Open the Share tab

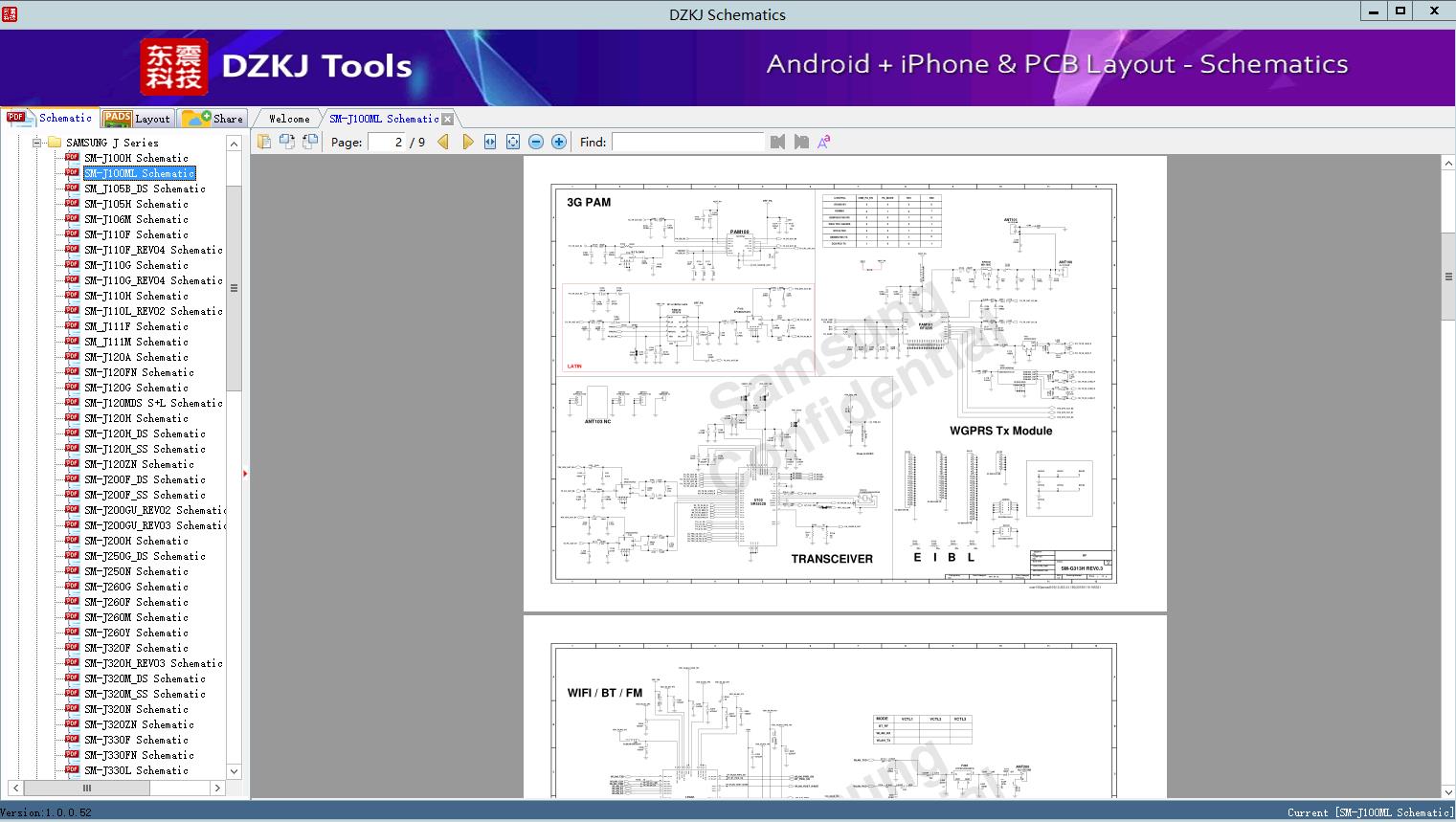pos(214,119)
